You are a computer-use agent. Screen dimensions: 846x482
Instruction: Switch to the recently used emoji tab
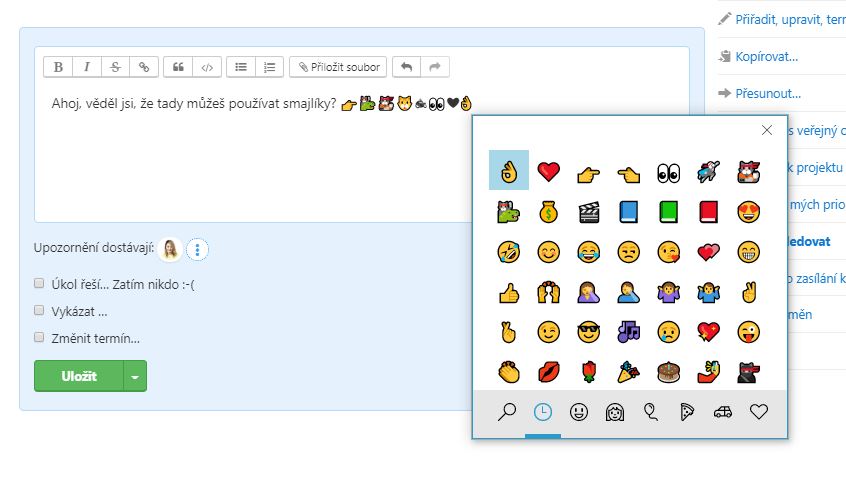(x=543, y=412)
